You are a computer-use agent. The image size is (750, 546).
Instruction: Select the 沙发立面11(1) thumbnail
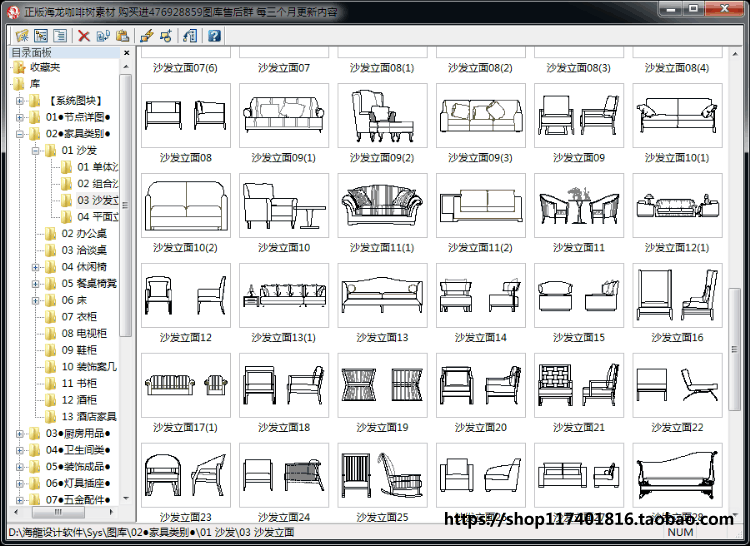pyautogui.click(x=382, y=206)
